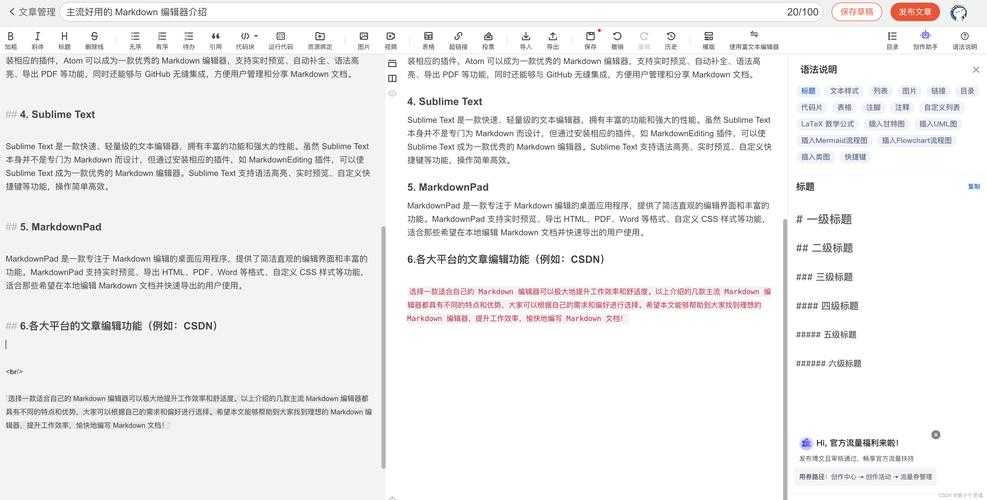Select the 插入UML图 syntax tag
The image size is (987, 500).
tap(938, 124)
